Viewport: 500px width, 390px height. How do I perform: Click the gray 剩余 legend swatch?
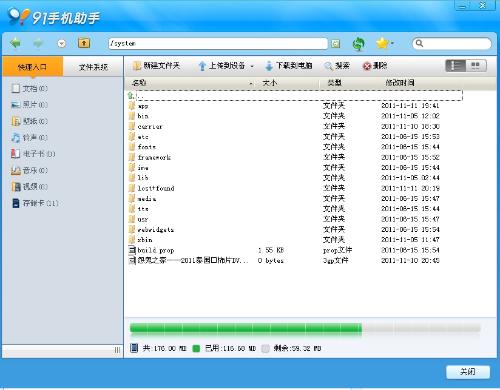[x=265, y=349]
